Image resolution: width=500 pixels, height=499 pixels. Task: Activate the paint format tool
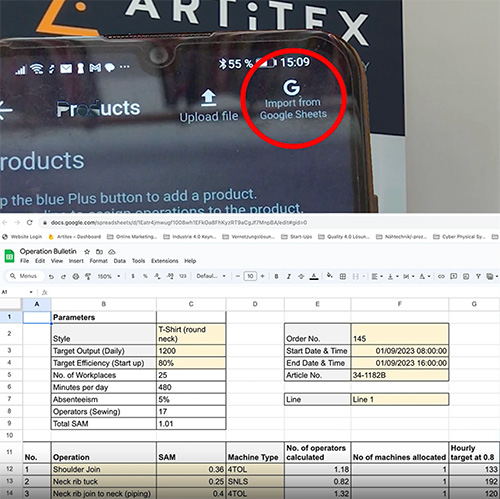click(x=88, y=276)
